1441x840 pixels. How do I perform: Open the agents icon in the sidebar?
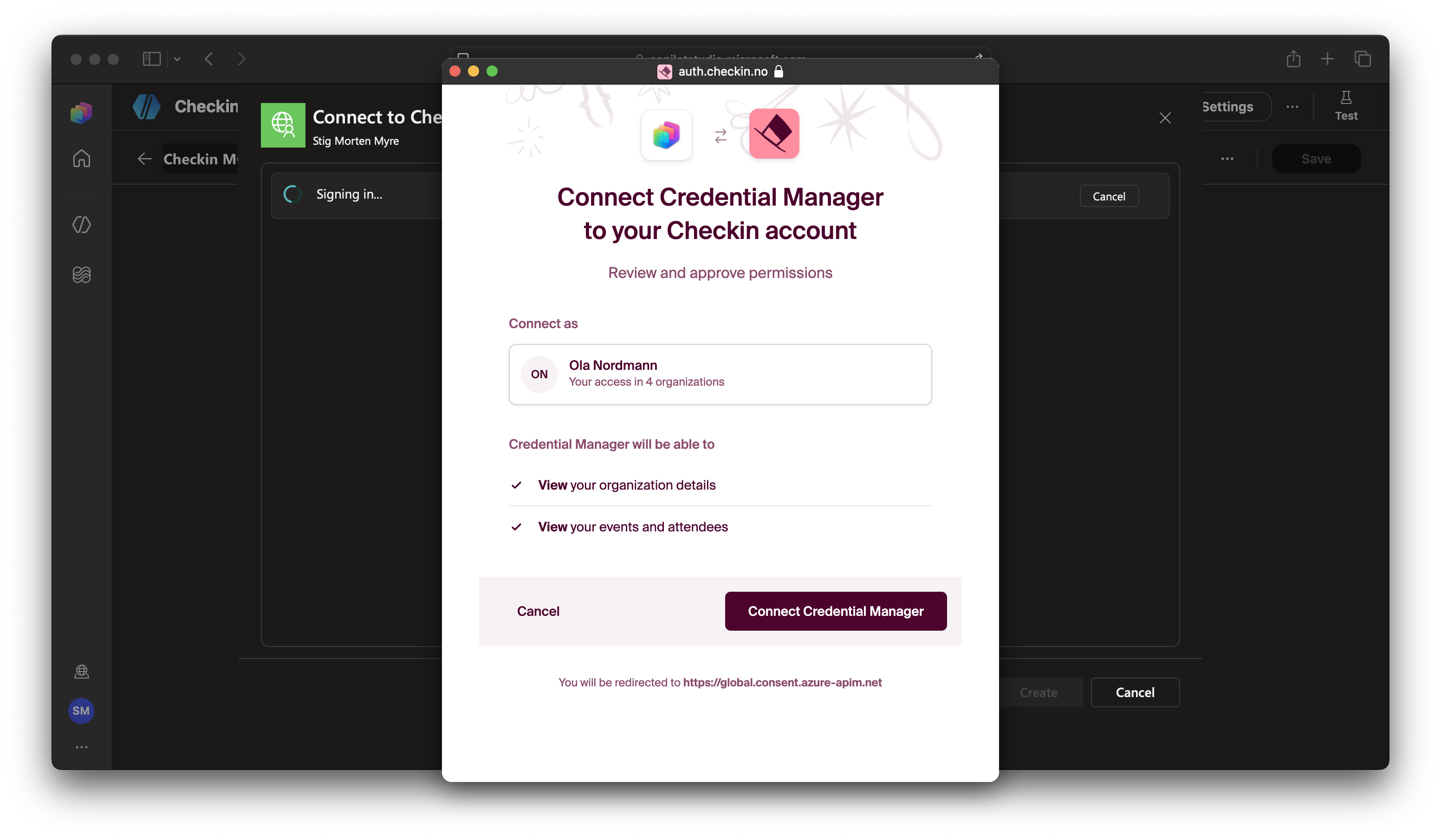[x=81, y=225]
